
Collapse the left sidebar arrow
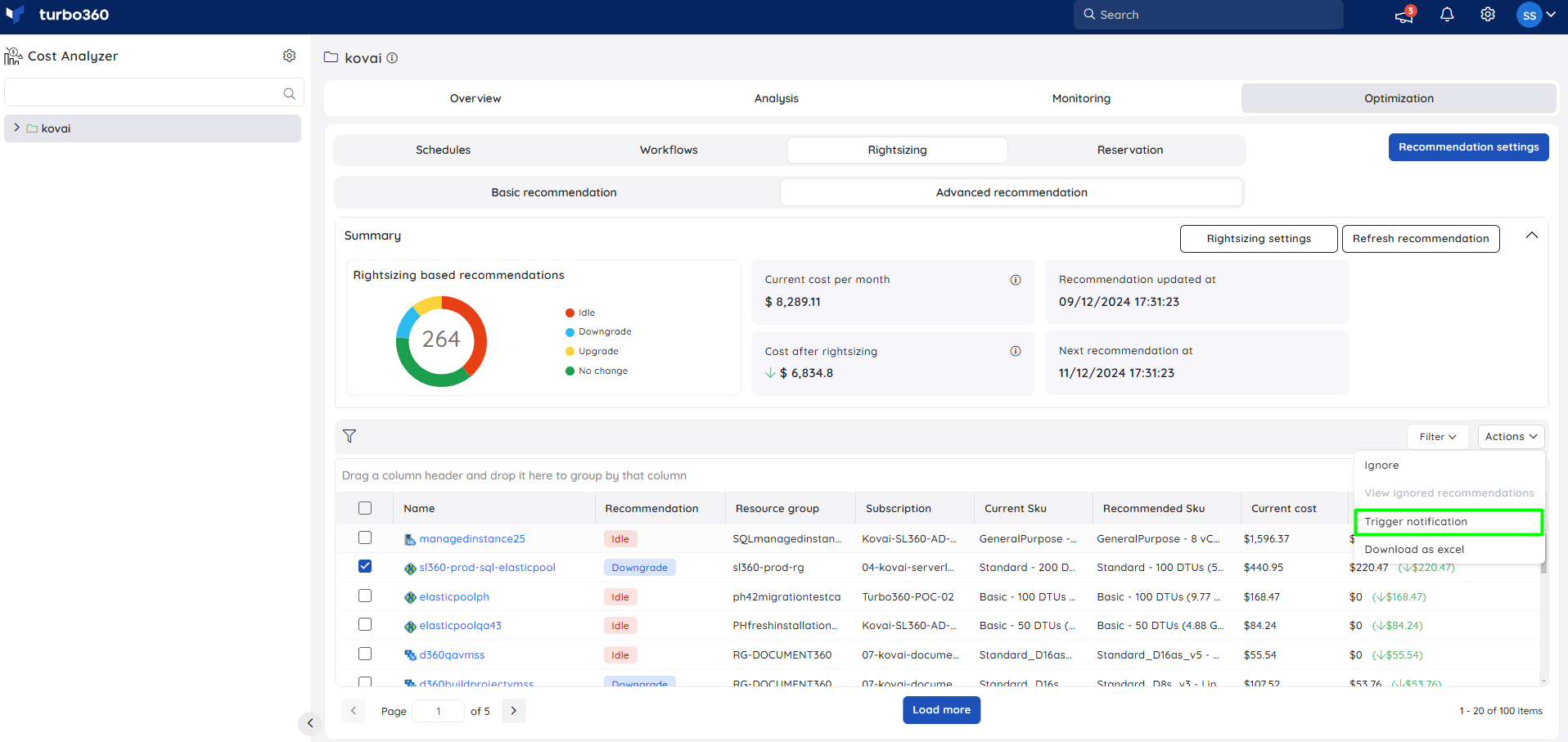[309, 723]
